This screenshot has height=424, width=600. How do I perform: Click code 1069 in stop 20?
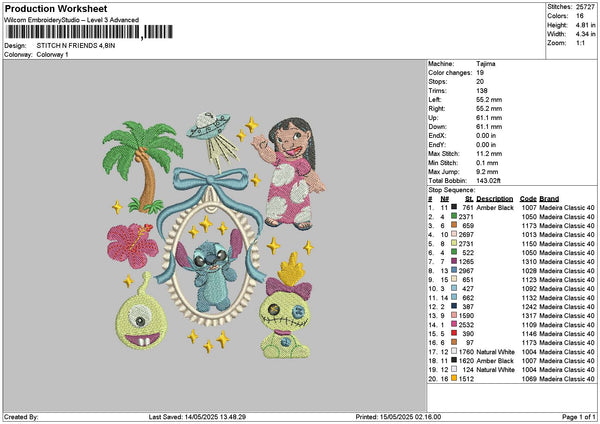pyautogui.click(x=529, y=379)
